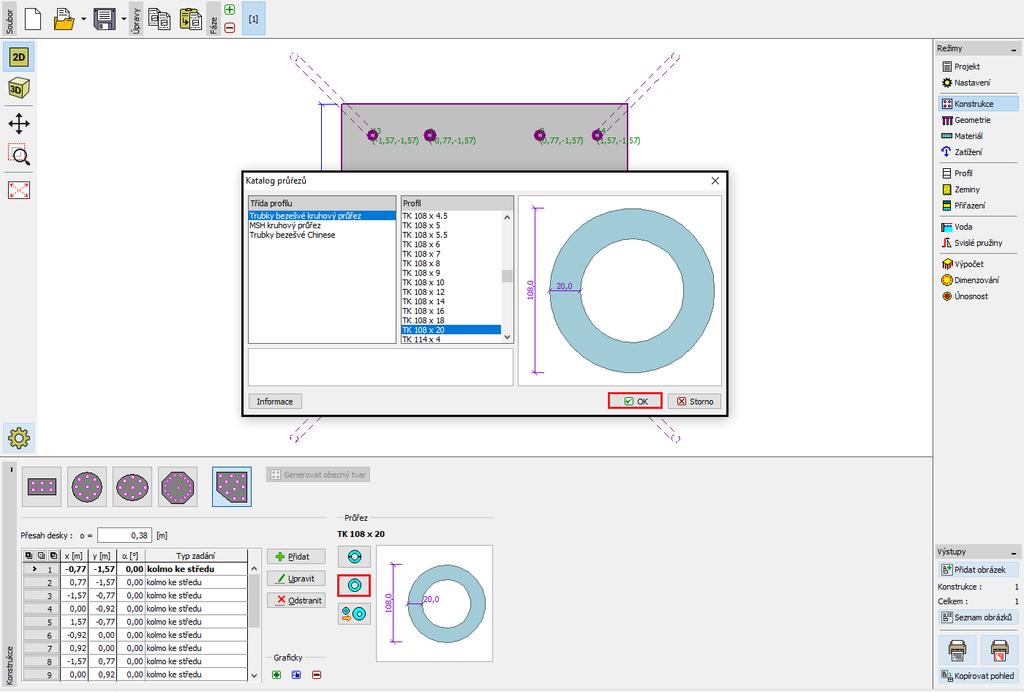Click the fit-to-window view icon
This screenshot has height=692, width=1024.
[19, 190]
